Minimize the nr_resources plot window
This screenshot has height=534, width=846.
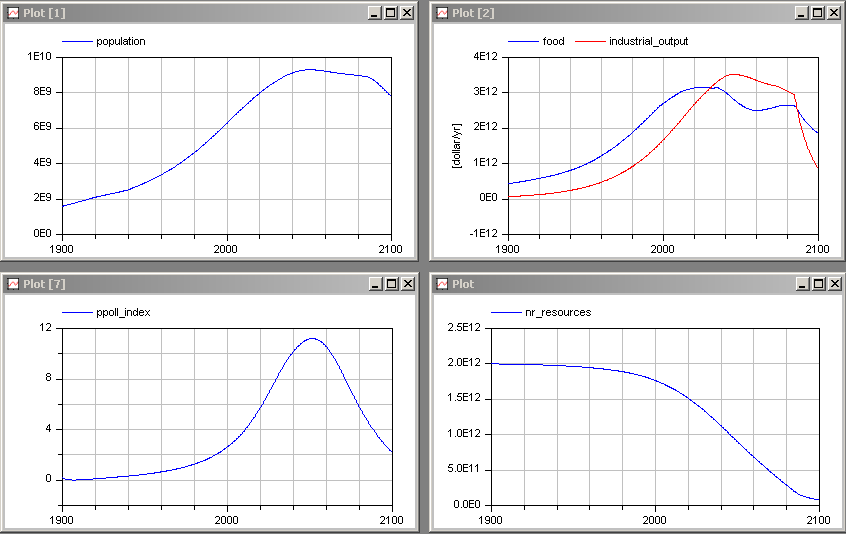[802, 284]
